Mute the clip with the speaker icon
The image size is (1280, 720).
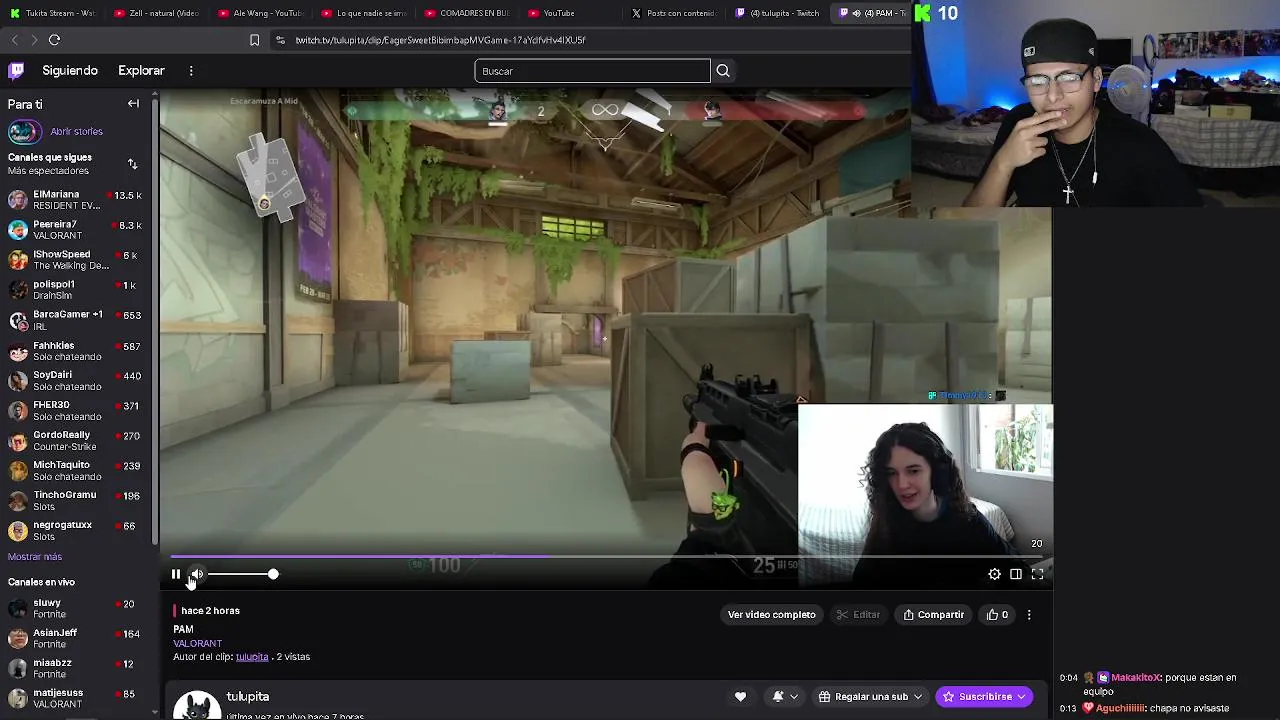197,574
